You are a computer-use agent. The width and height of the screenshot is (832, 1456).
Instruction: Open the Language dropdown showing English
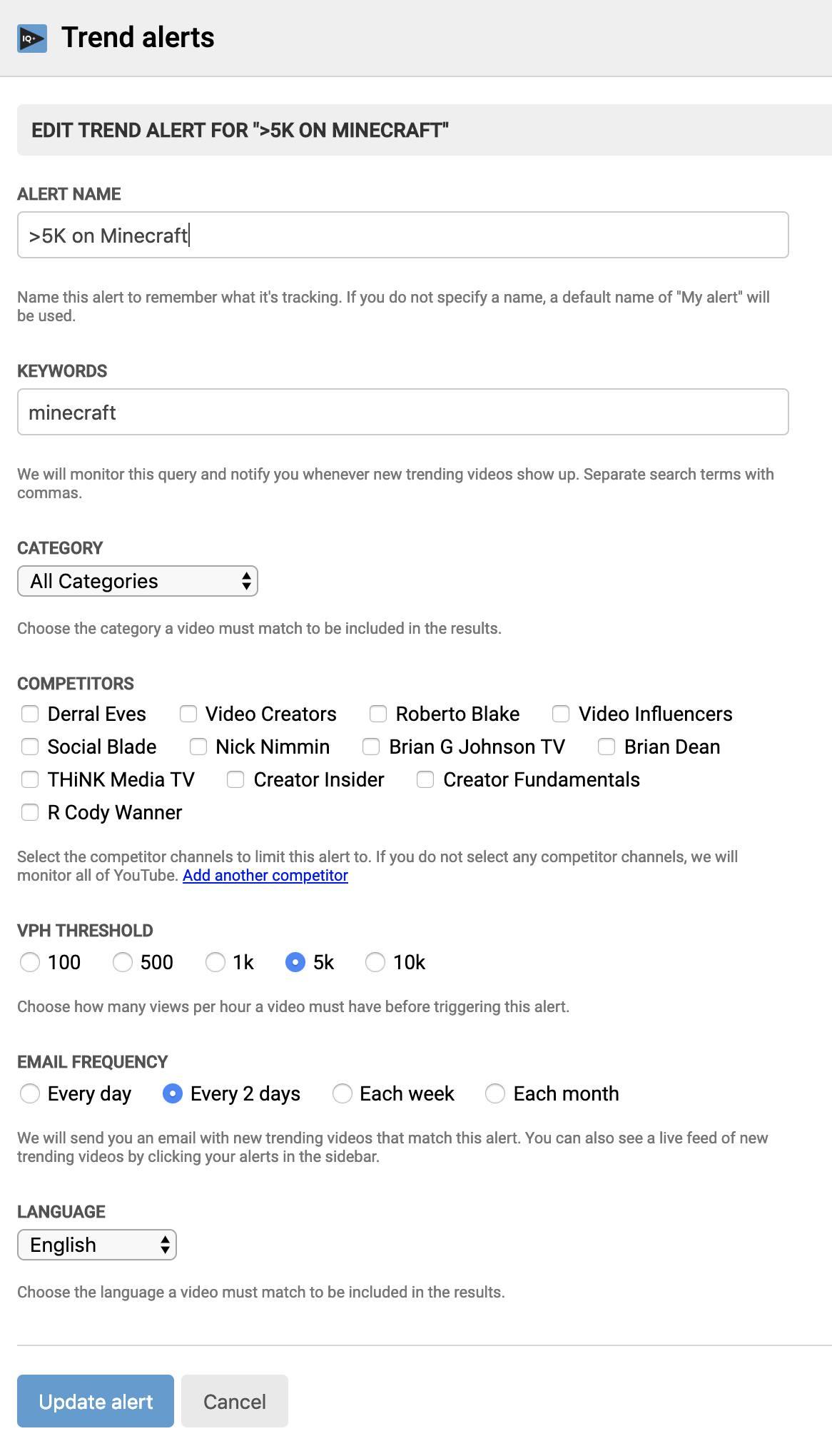coord(97,1245)
